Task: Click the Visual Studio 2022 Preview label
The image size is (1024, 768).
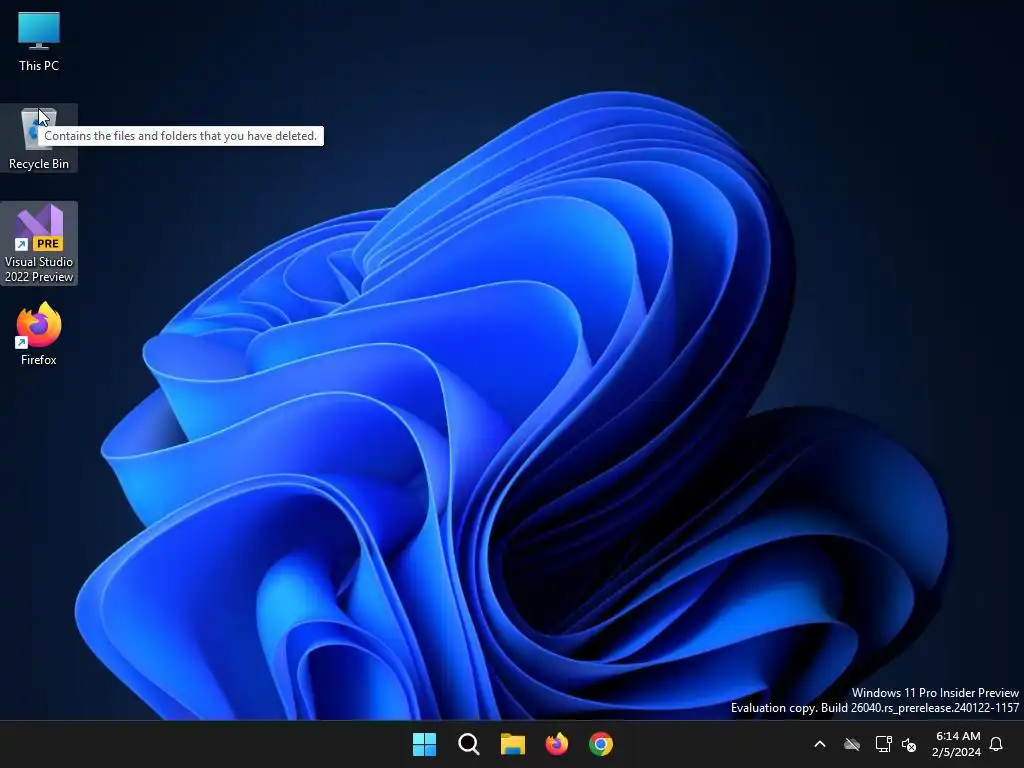Action: [x=39, y=269]
